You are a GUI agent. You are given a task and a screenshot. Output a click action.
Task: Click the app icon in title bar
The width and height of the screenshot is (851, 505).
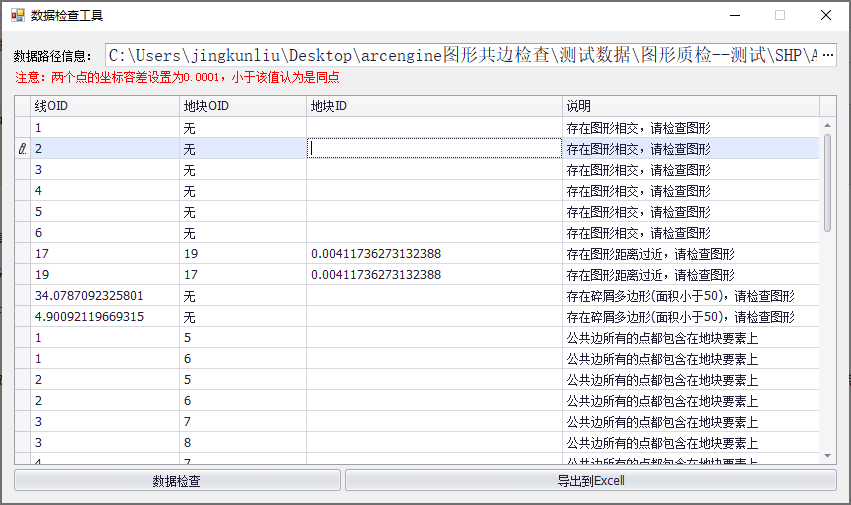(18, 15)
